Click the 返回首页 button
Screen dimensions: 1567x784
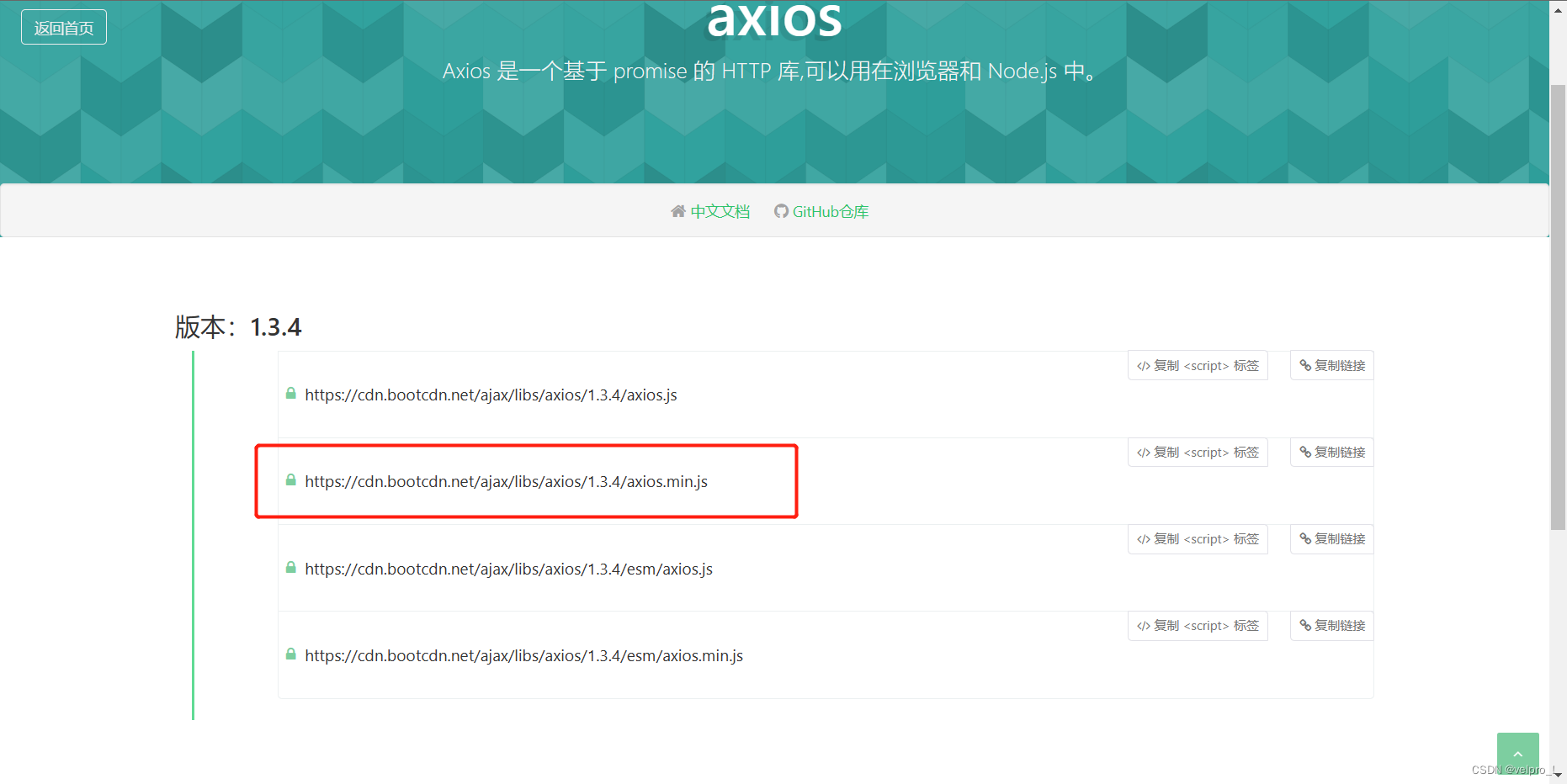(x=63, y=26)
